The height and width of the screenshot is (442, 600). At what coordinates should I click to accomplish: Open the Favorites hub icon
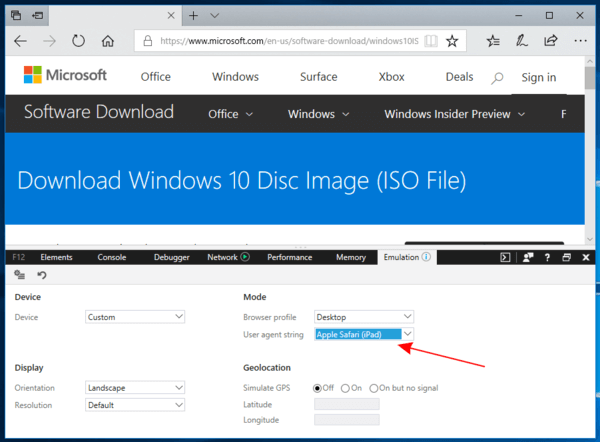point(493,41)
